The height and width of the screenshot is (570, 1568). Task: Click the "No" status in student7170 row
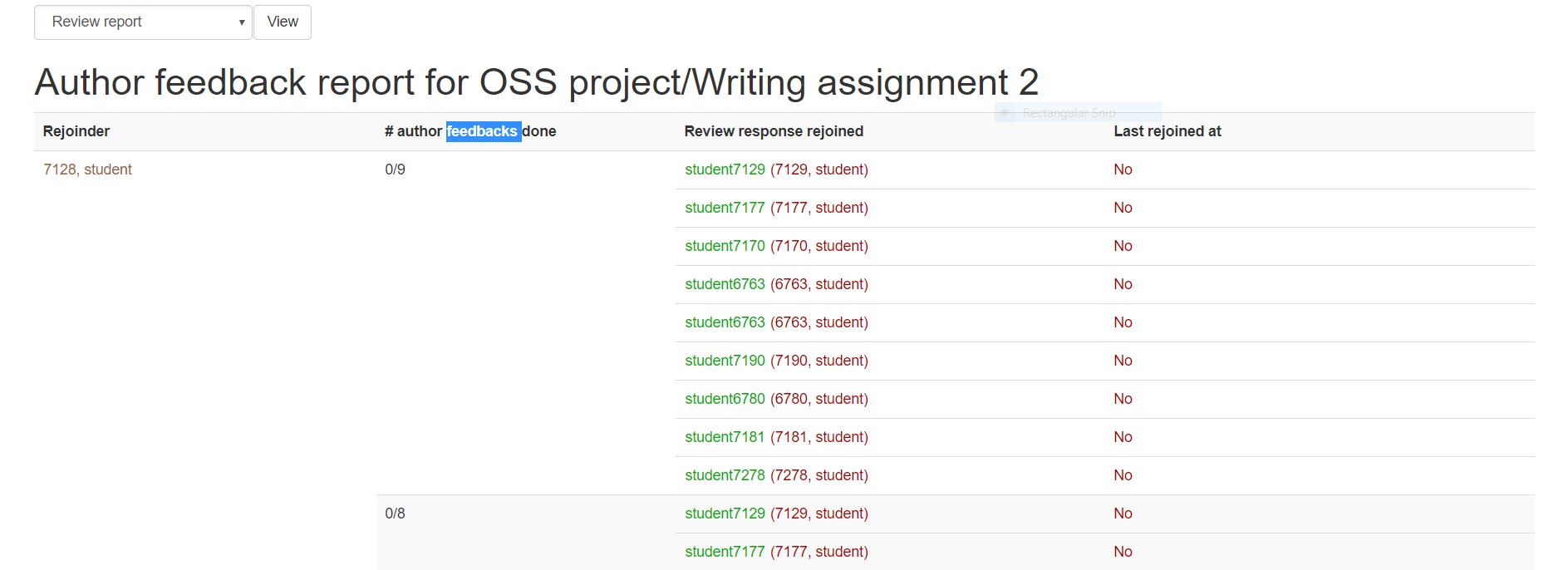point(1123,246)
